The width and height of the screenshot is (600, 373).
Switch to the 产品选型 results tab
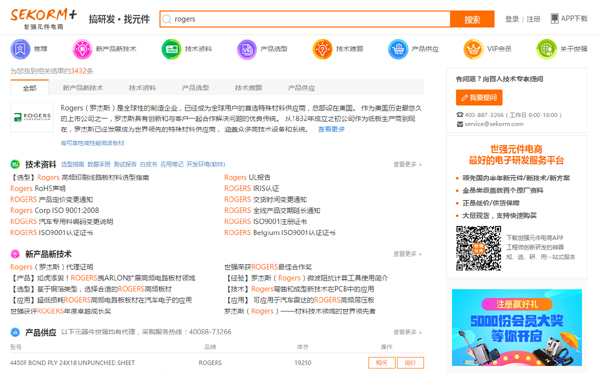(195, 88)
